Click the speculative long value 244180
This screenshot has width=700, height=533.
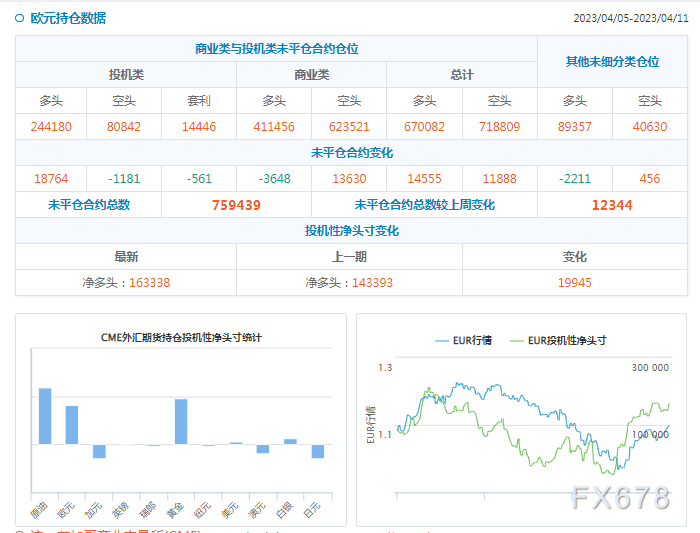pyautogui.click(x=51, y=127)
